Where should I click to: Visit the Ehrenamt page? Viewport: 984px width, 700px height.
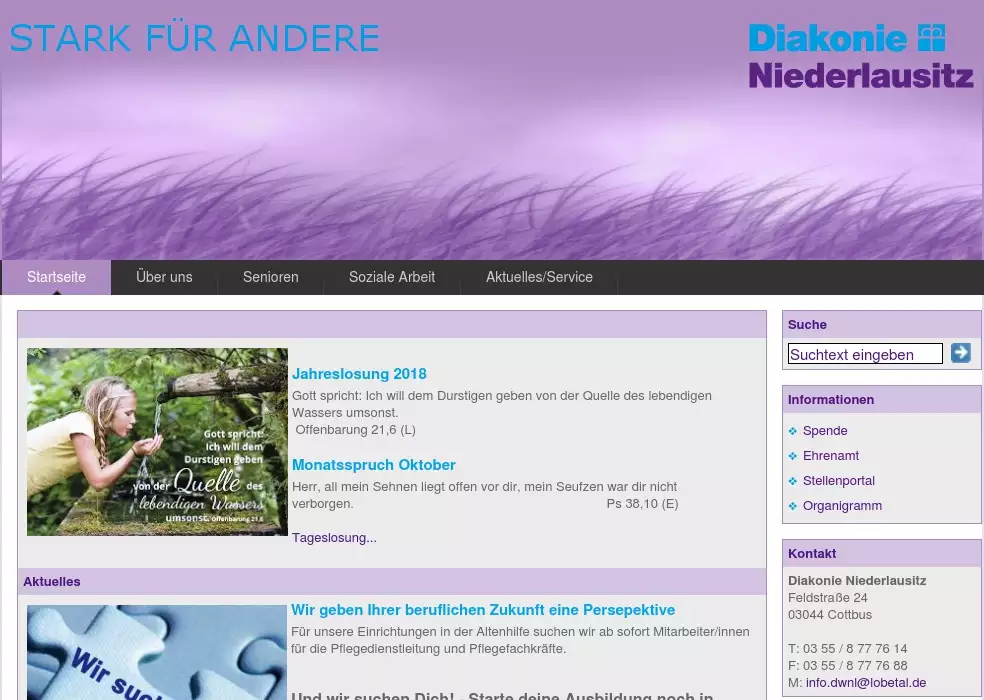coord(831,456)
